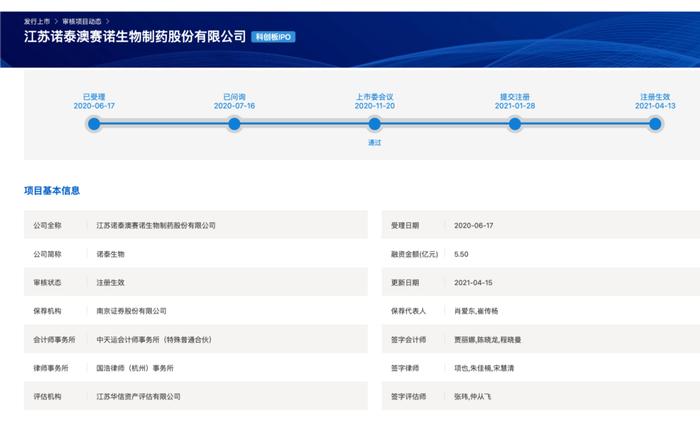Click the 融资金额 value 5.50

tap(461, 254)
